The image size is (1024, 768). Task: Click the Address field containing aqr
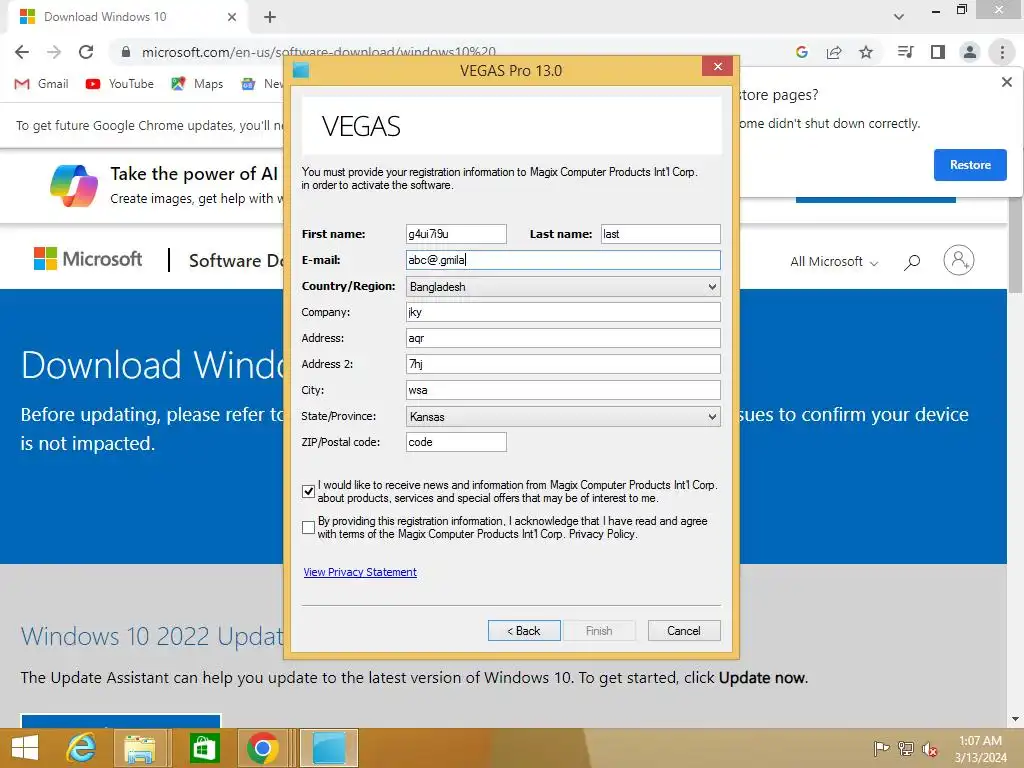[563, 338]
